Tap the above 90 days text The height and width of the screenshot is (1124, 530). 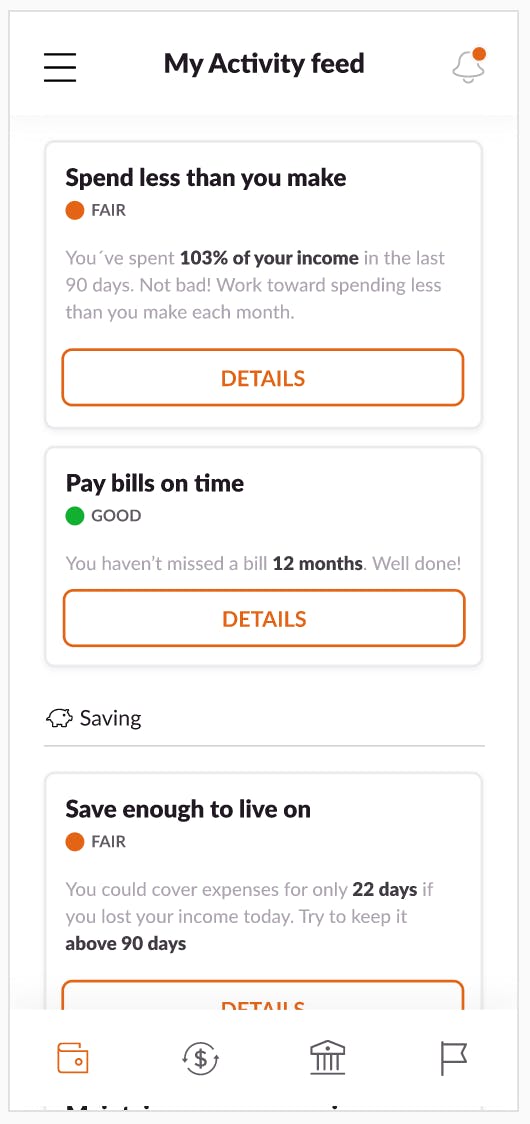pos(126,944)
